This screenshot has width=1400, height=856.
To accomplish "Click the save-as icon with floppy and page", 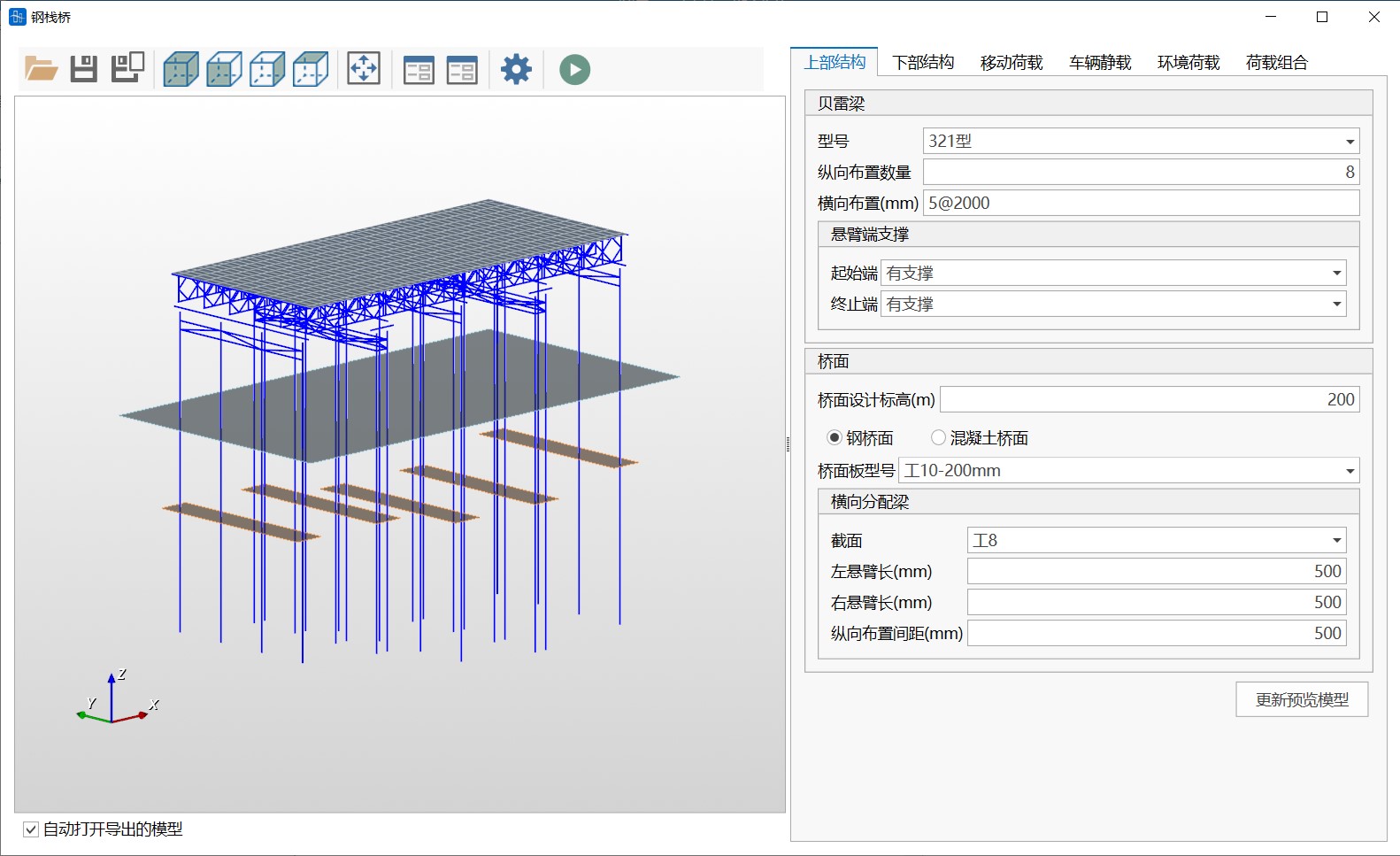I will click(x=127, y=68).
